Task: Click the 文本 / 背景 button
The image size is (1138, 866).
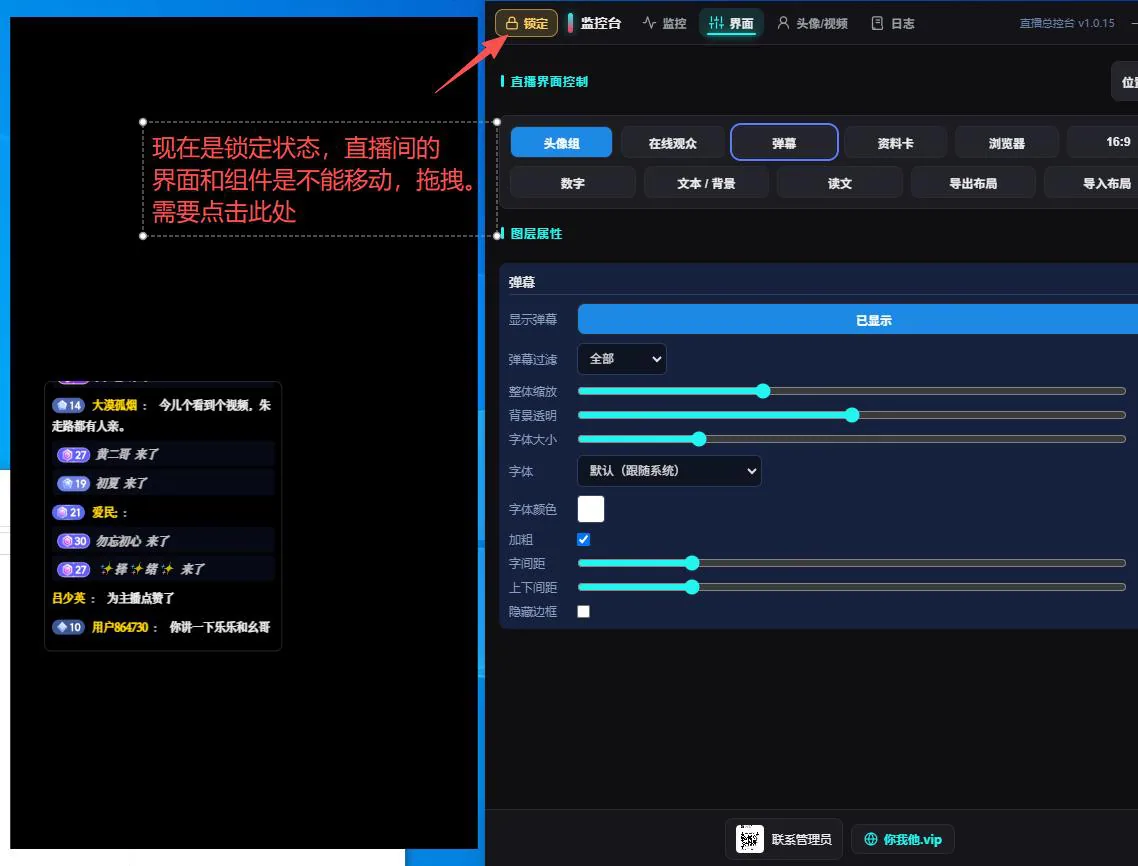Action: [x=706, y=182]
